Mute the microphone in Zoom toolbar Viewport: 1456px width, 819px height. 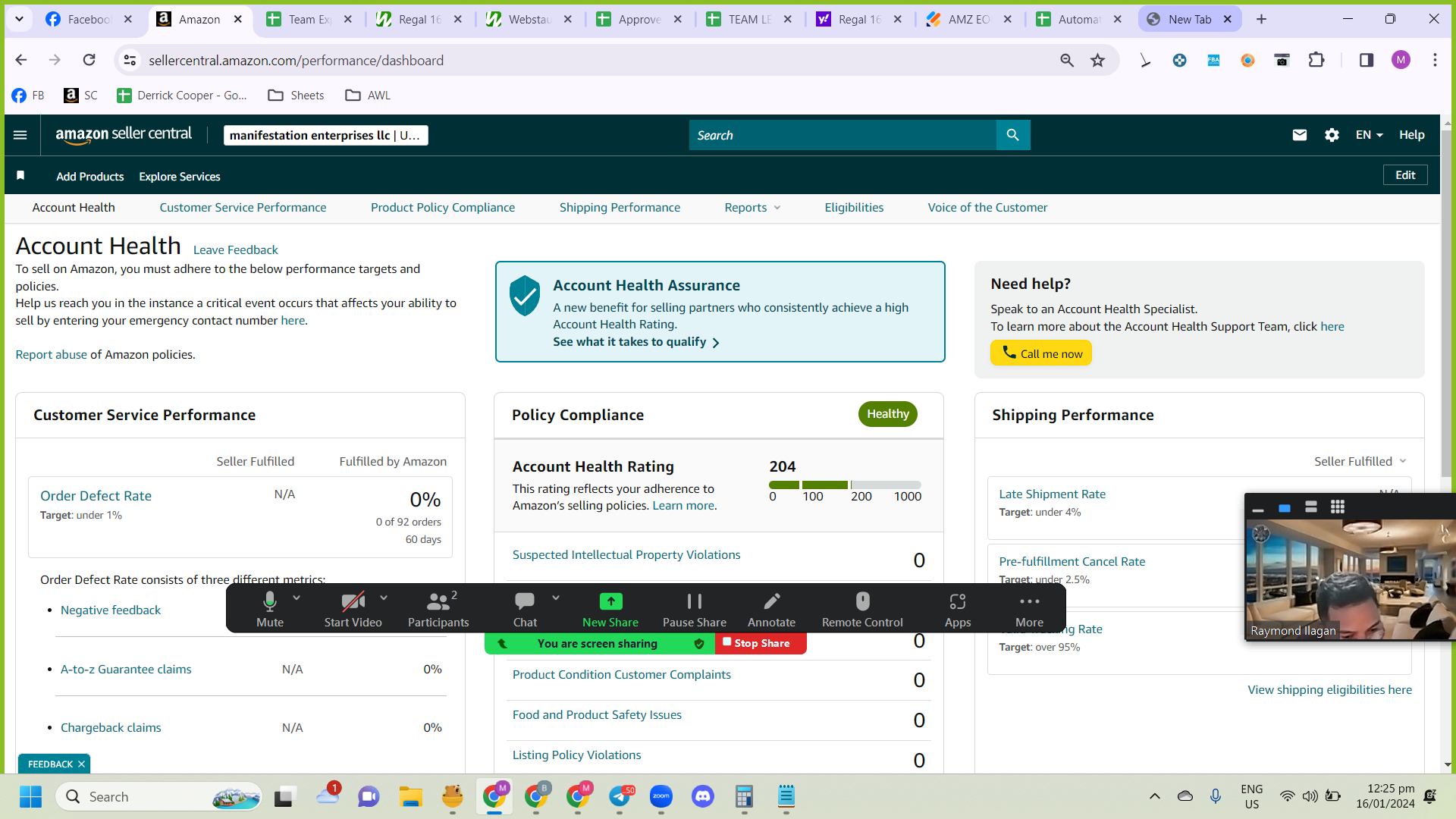click(x=269, y=609)
